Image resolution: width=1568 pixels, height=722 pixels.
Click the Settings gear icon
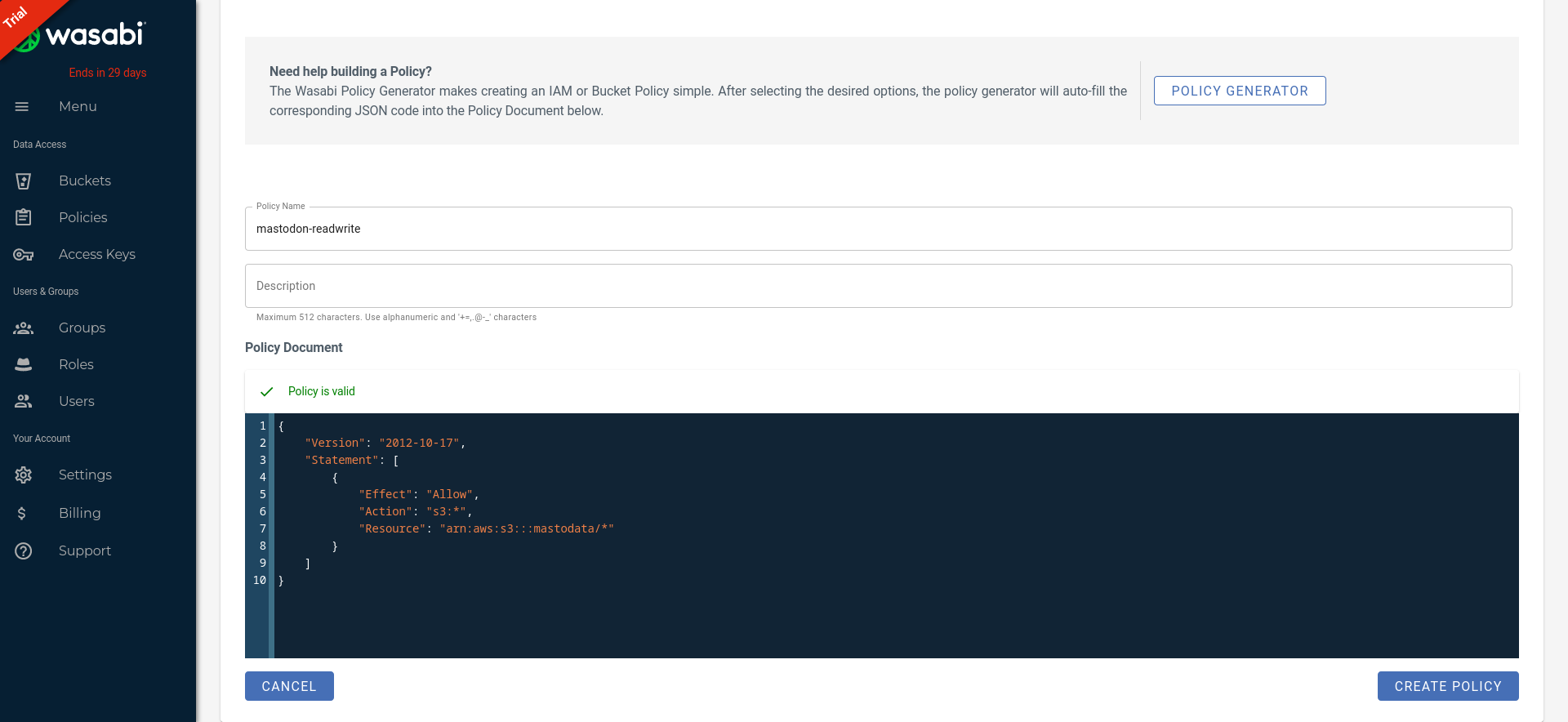pyautogui.click(x=24, y=475)
